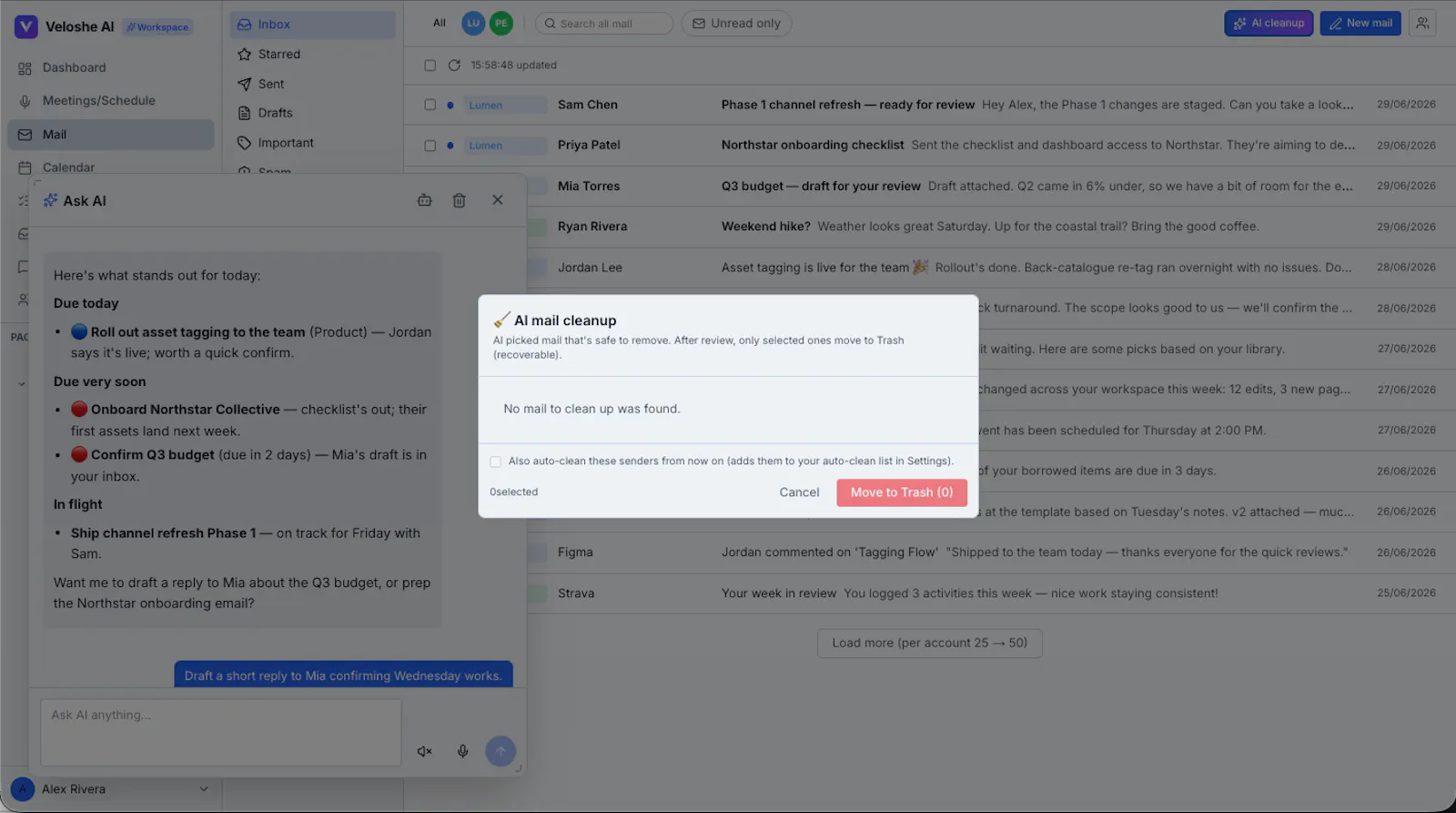The image size is (1456, 813).
Task: Open the Sent folder
Action: (312, 84)
